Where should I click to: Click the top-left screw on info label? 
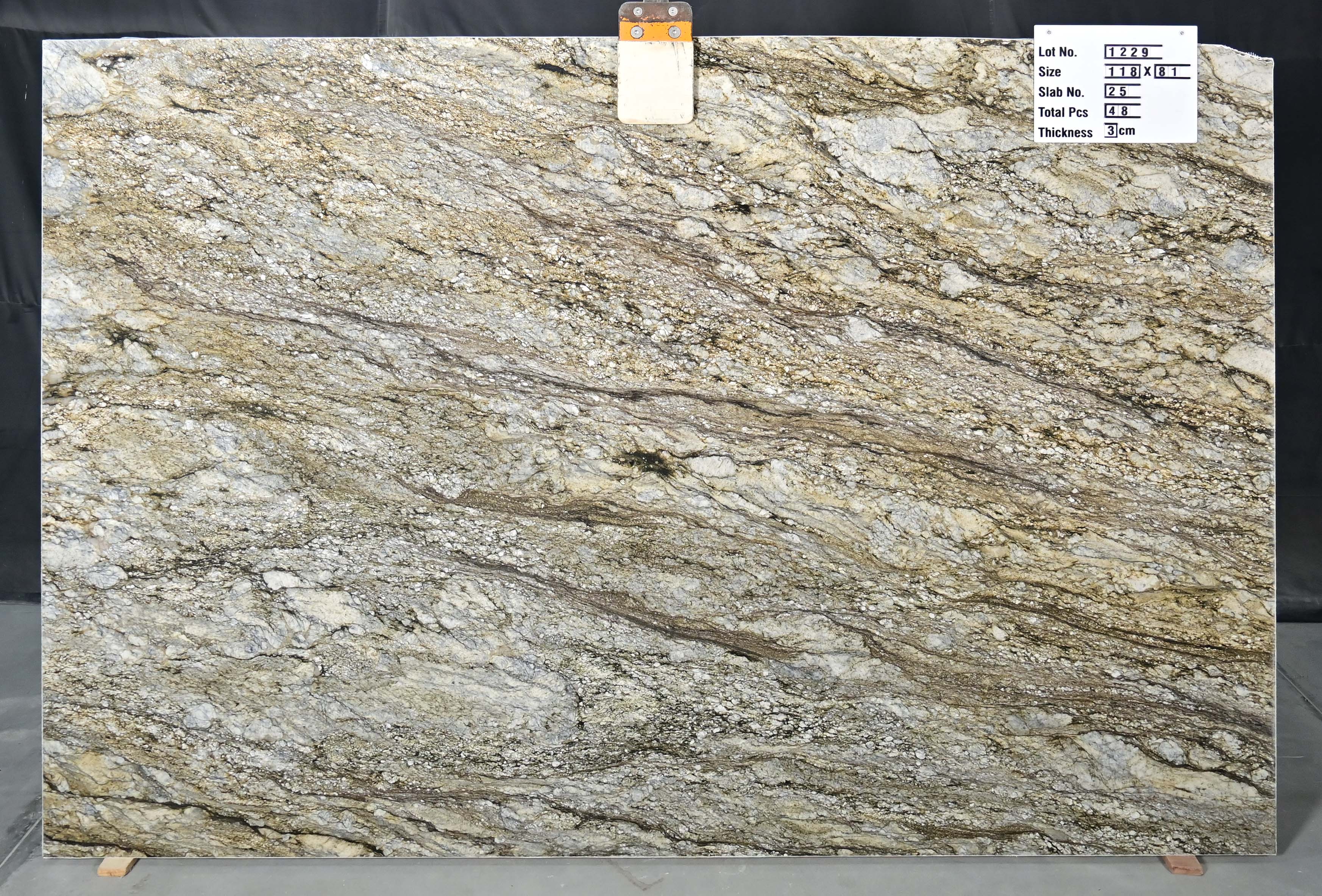[1049, 33]
